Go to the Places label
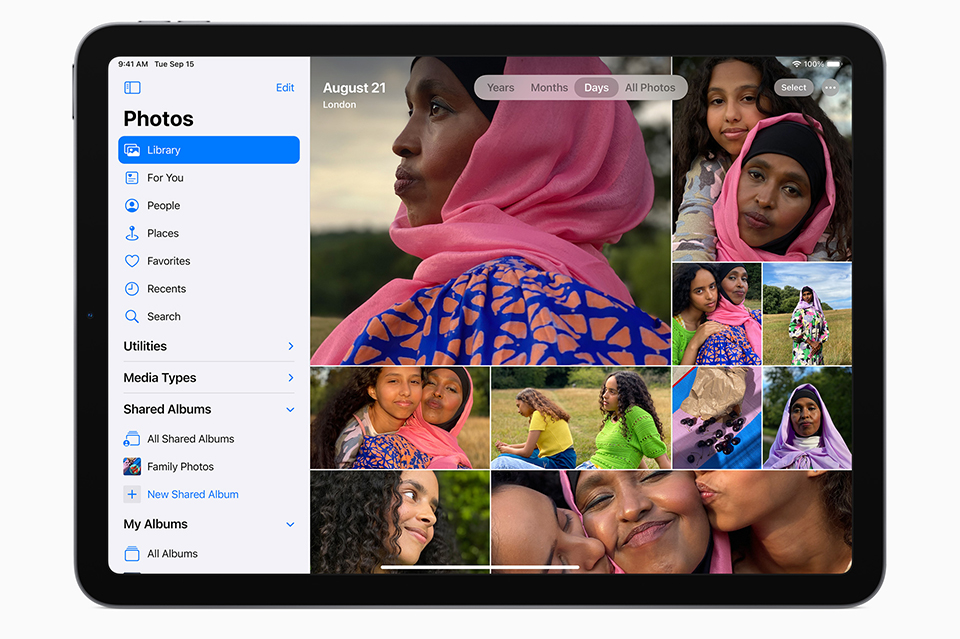Image resolution: width=960 pixels, height=639 pixels. tap(163, 233)
